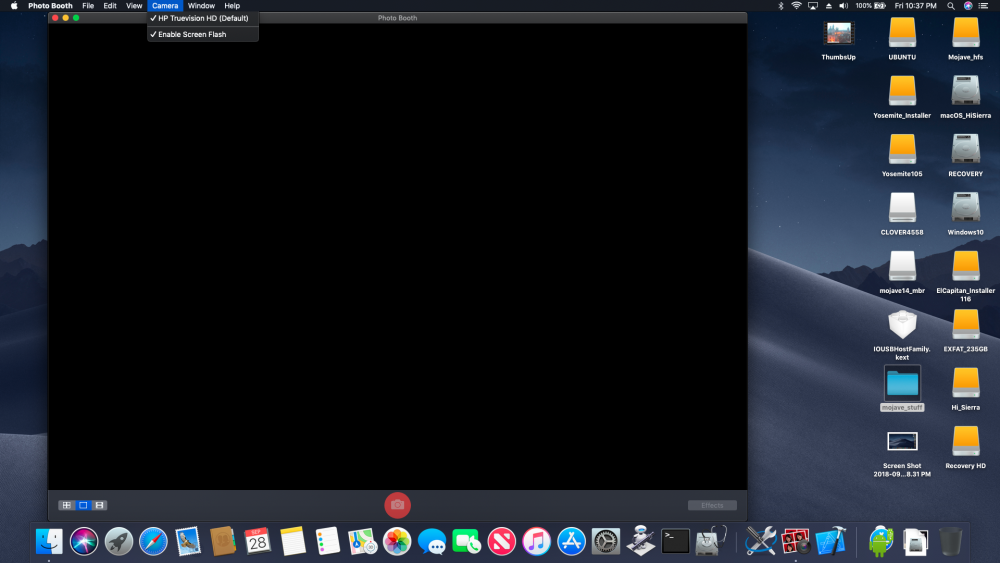Open Finder from the Dock
Viewport: 1000px width, 563px height.
[49, 541]
